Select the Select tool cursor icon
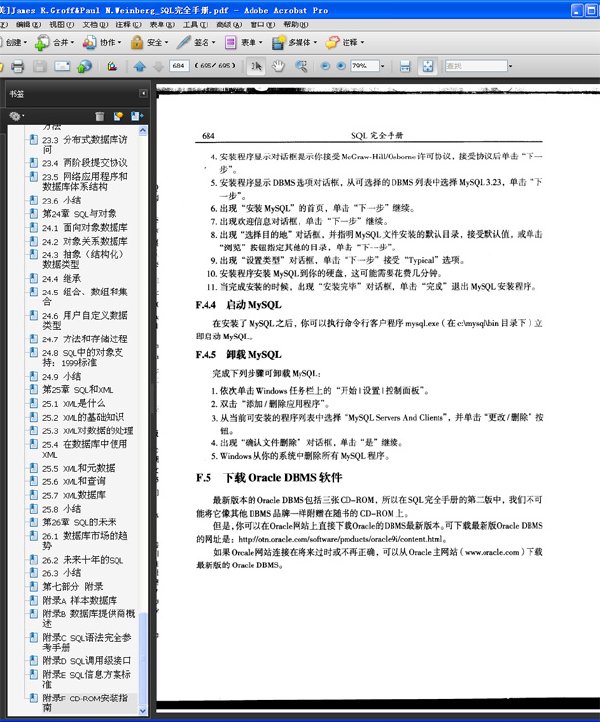 click(256, 66)
